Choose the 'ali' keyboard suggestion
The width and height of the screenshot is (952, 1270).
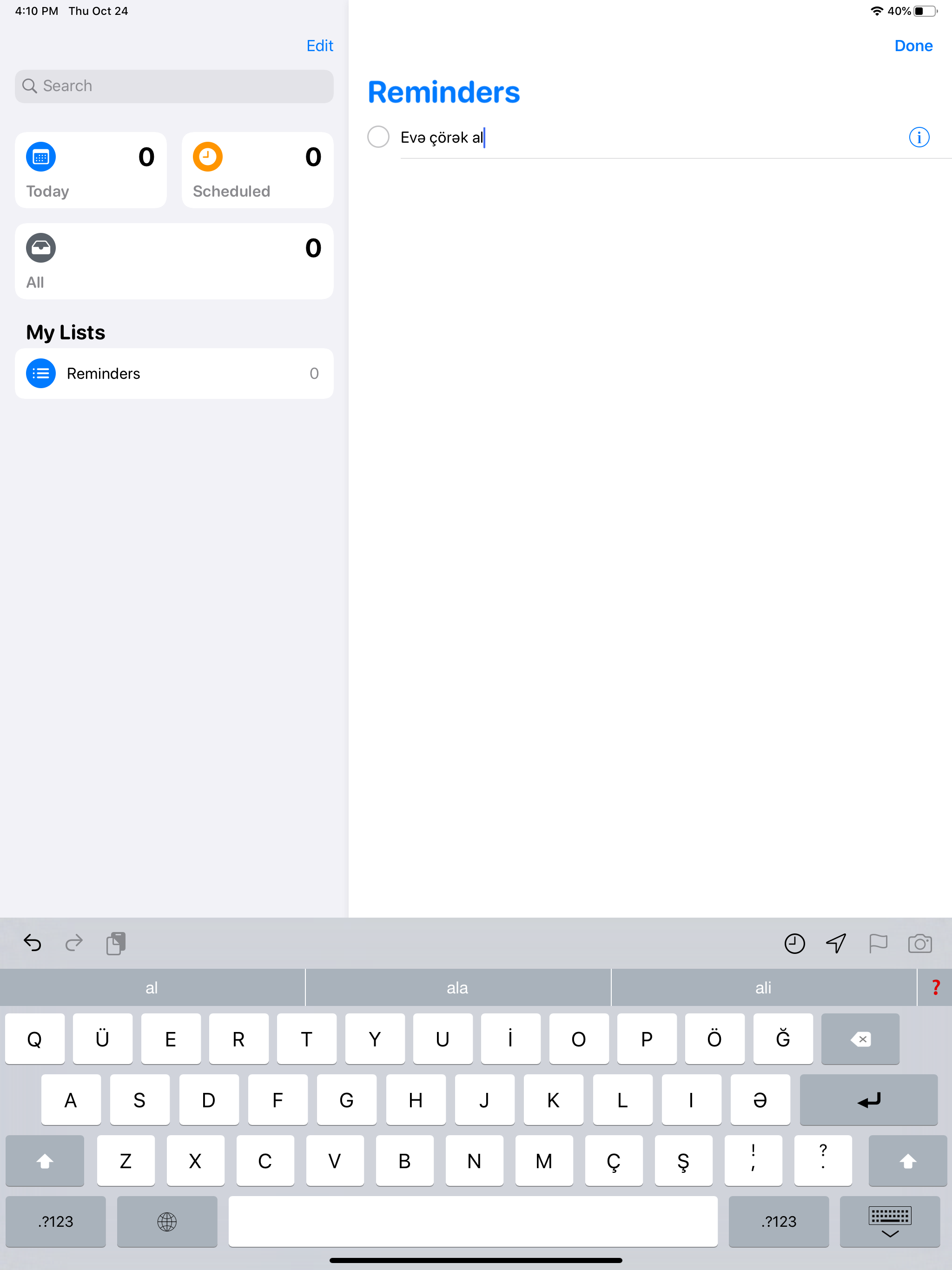point(764,987)
